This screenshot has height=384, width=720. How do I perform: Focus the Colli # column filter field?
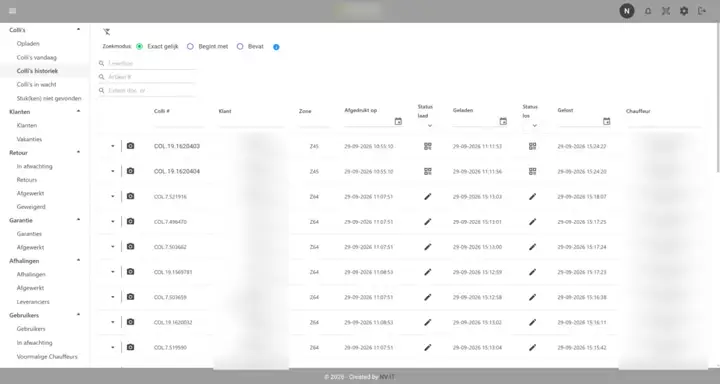click(179, 123)
